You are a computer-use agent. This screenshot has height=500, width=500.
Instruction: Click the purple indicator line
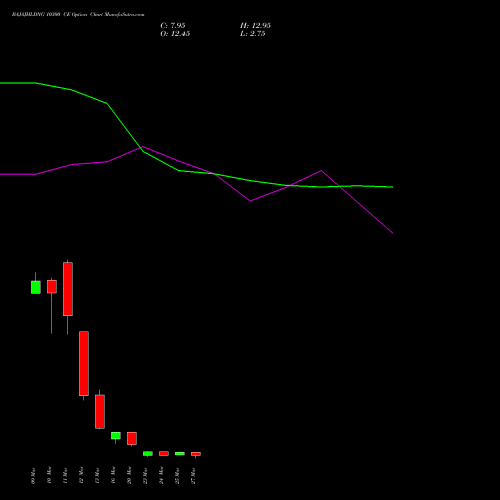pyautogui.click(x=250, y=201)
